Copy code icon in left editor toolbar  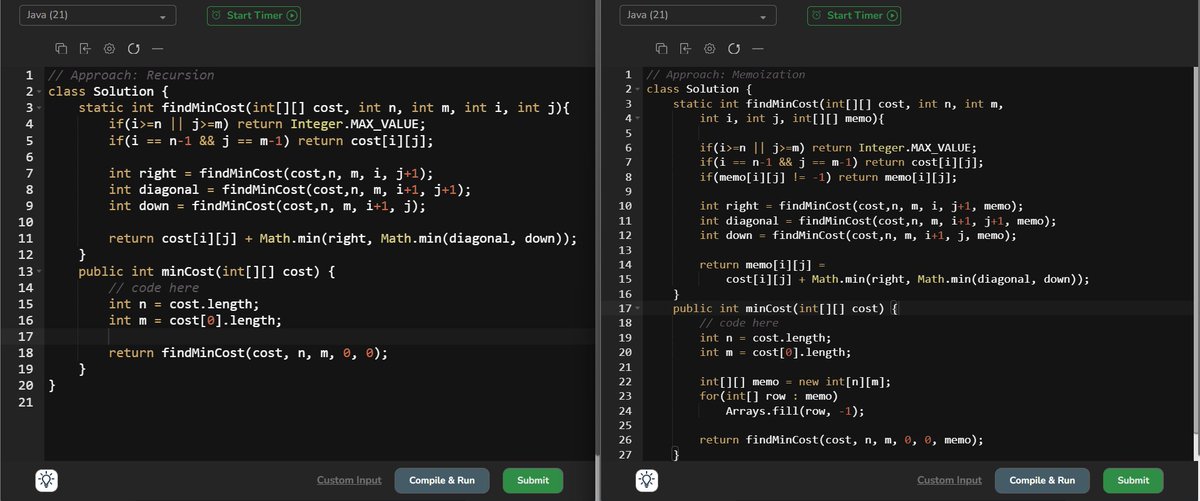pyautogui.click(x=61, y=48)
